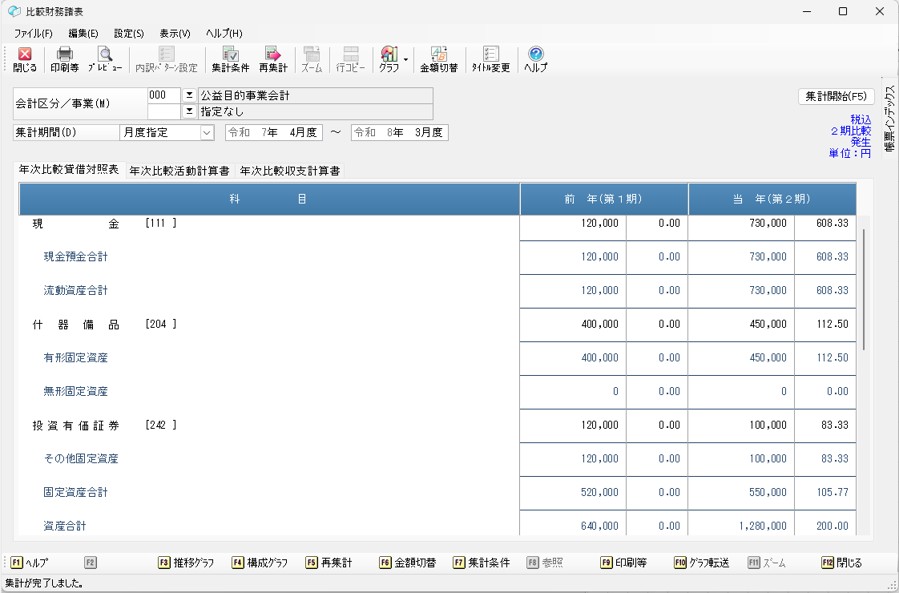Viewport: 899px width, 593px height.
Task: Open the プレビュー preview icon
Action: tap(105, 59)
